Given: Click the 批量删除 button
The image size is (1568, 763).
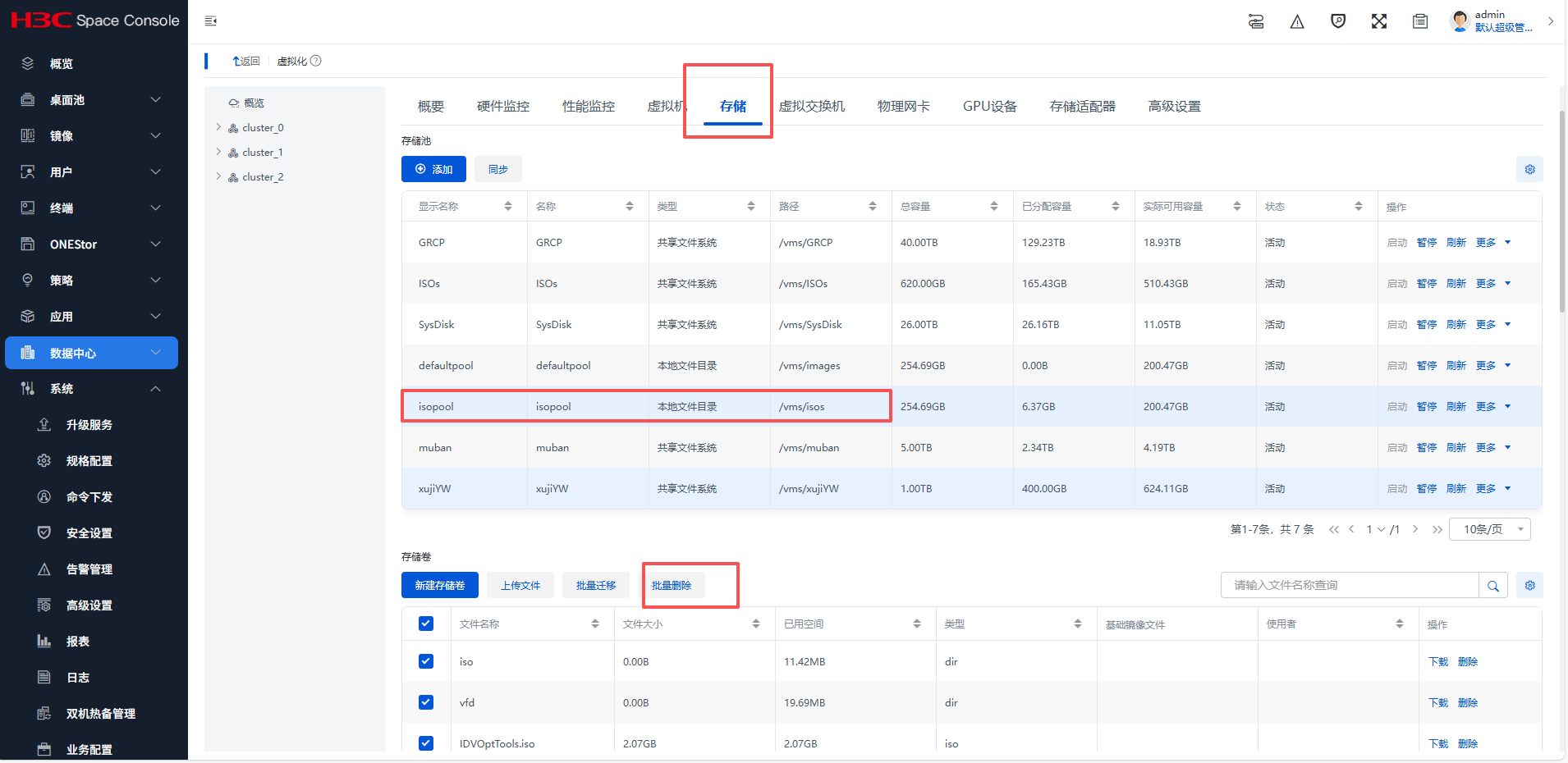Looking at the screenshot, I should 672,586.
